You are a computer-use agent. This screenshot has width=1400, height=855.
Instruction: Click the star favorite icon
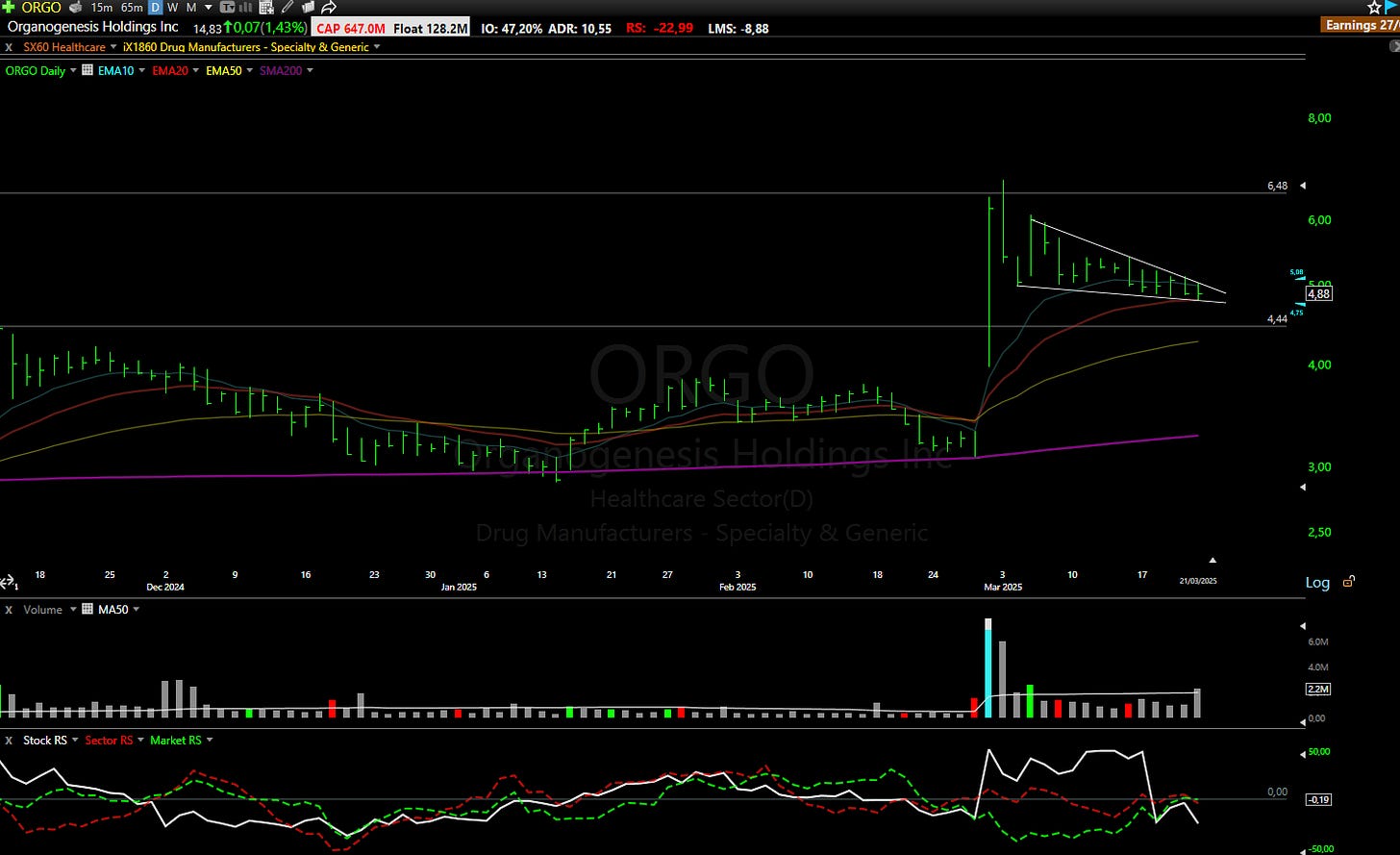click(x=1374, y=8)
